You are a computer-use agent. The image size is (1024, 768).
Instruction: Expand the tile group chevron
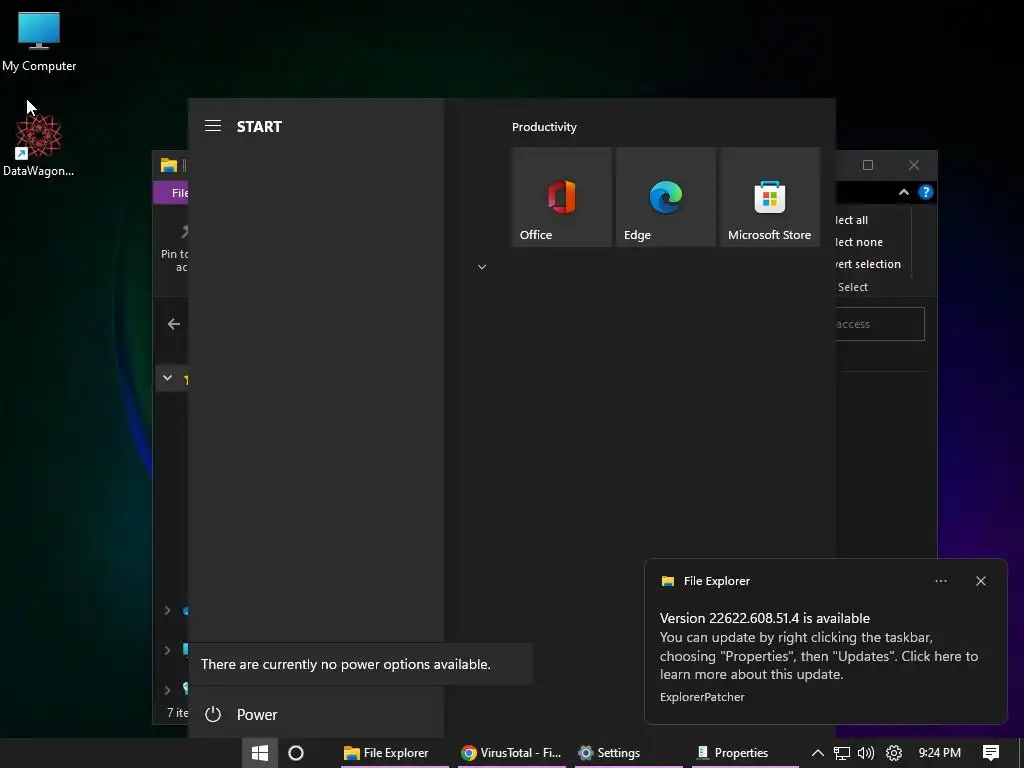tap(482, 266)
